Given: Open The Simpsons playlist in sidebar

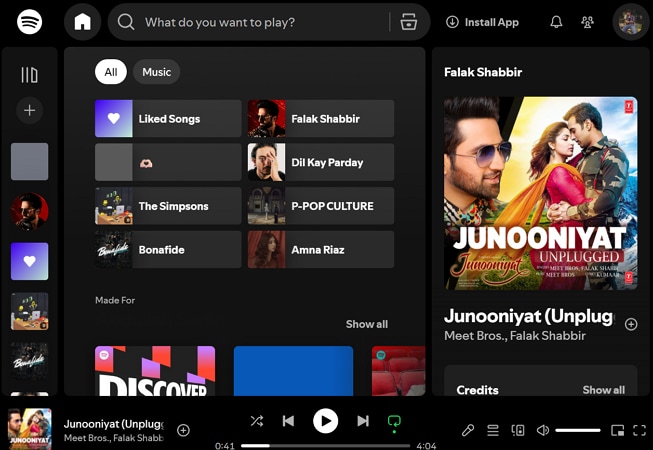Looking at the screenshot, I should [29, 311].
